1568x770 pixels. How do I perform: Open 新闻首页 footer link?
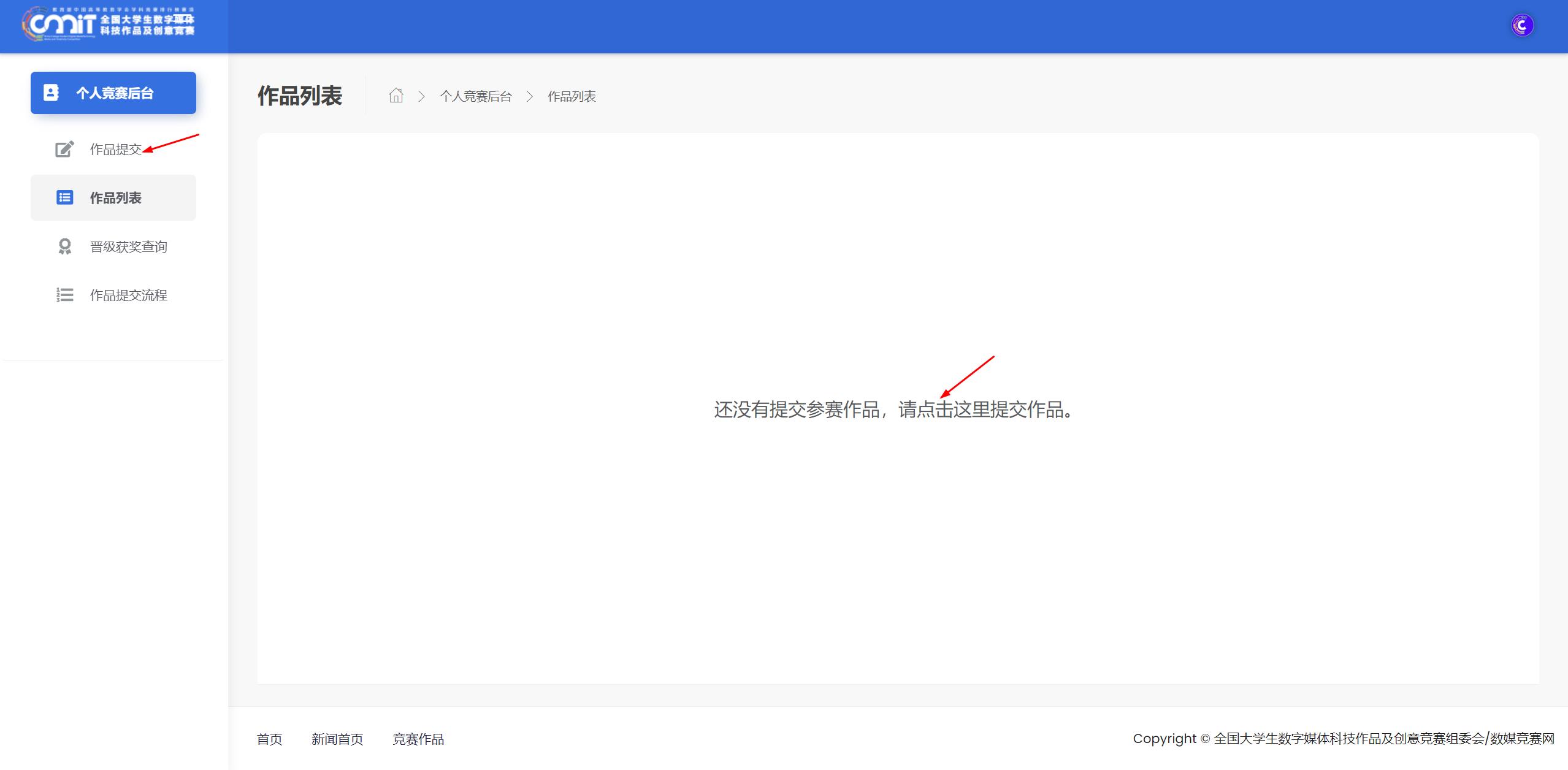(x=337, y=739)
